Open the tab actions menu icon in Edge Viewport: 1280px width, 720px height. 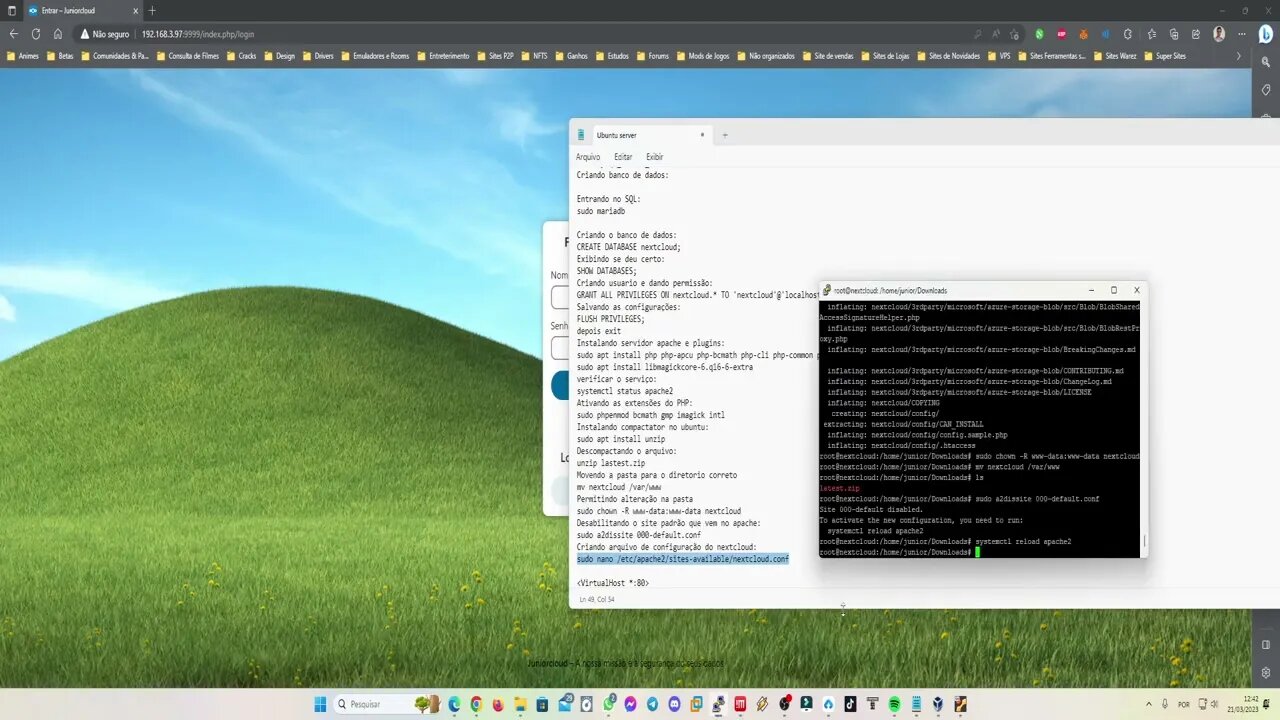(x=12, y=10)
